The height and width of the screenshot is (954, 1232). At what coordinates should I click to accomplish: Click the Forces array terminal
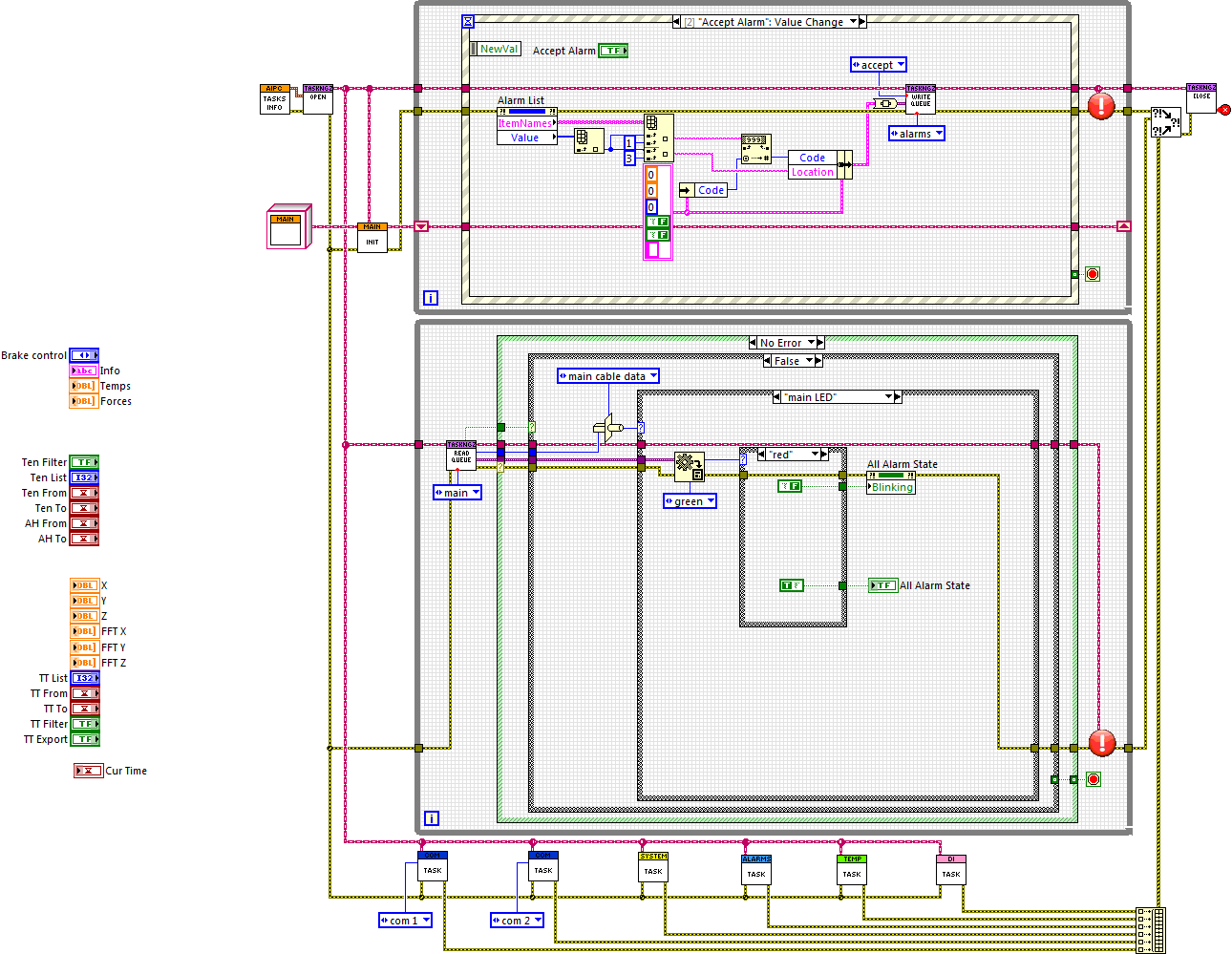pyautogui.click(x=84, y=401)
